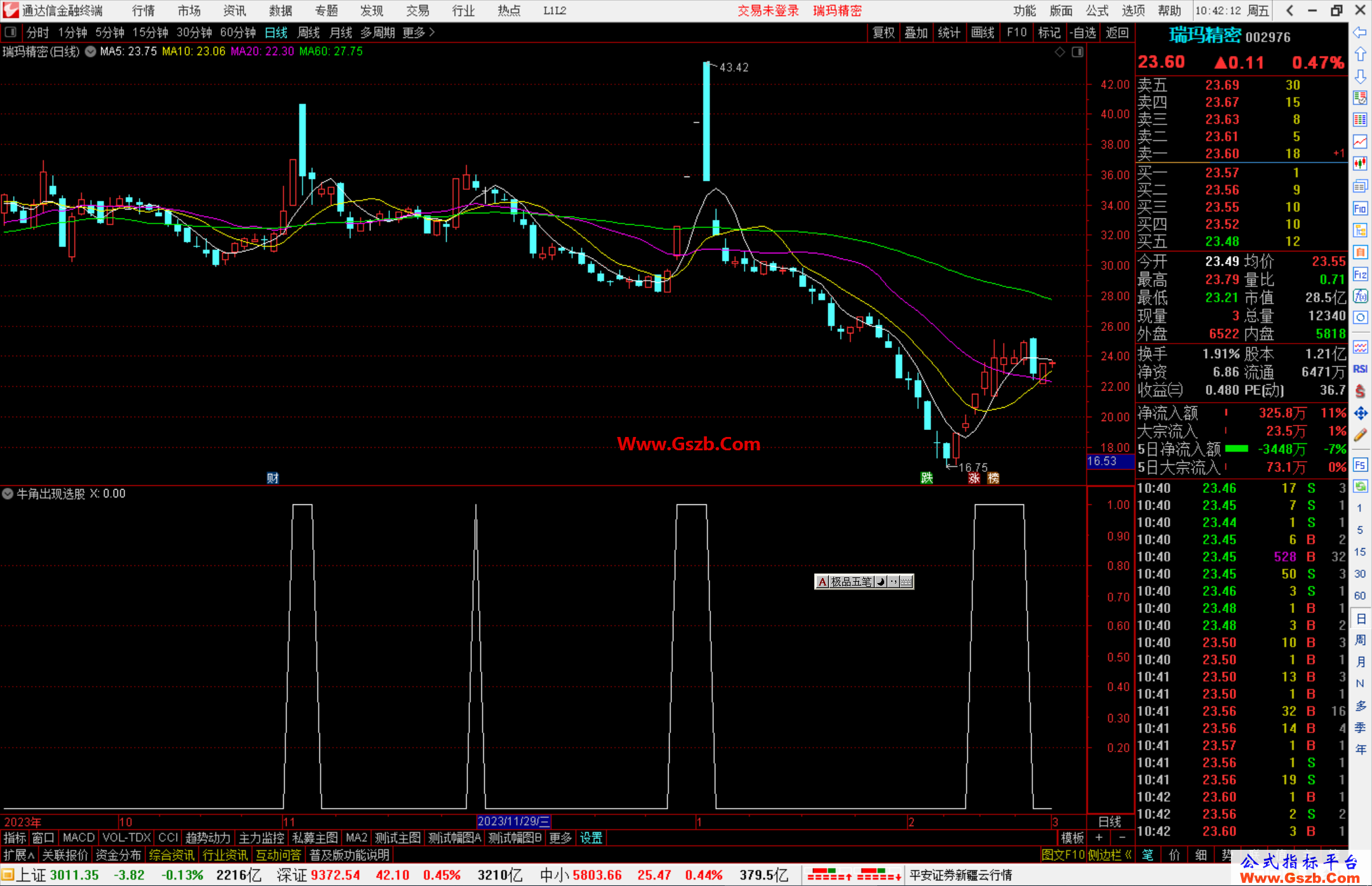Image resolution: width=1372 pixels, height=886 pixels.
Task: Toggle the panel icon before 分时
Action: tap(10, 32)
